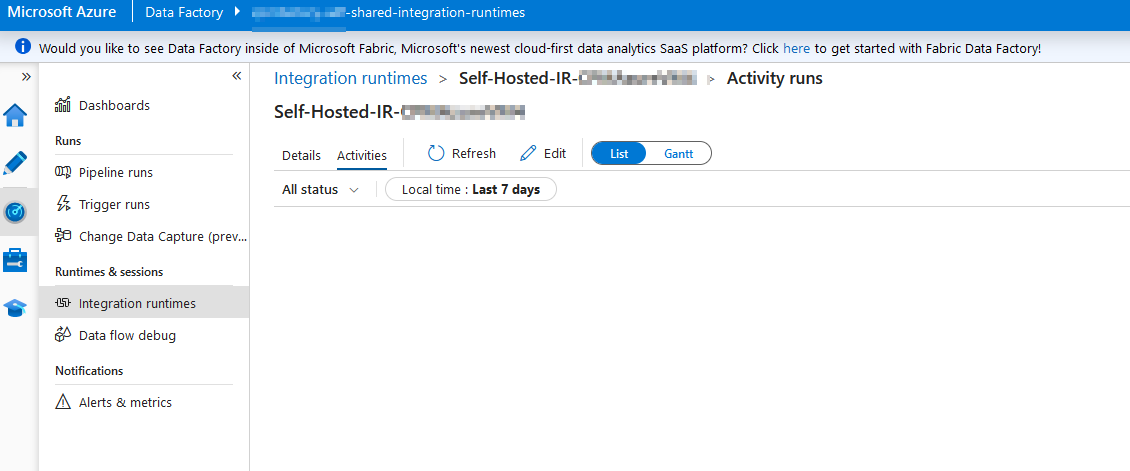Select the Monitor gauge icon

click(x=15, y=212)
